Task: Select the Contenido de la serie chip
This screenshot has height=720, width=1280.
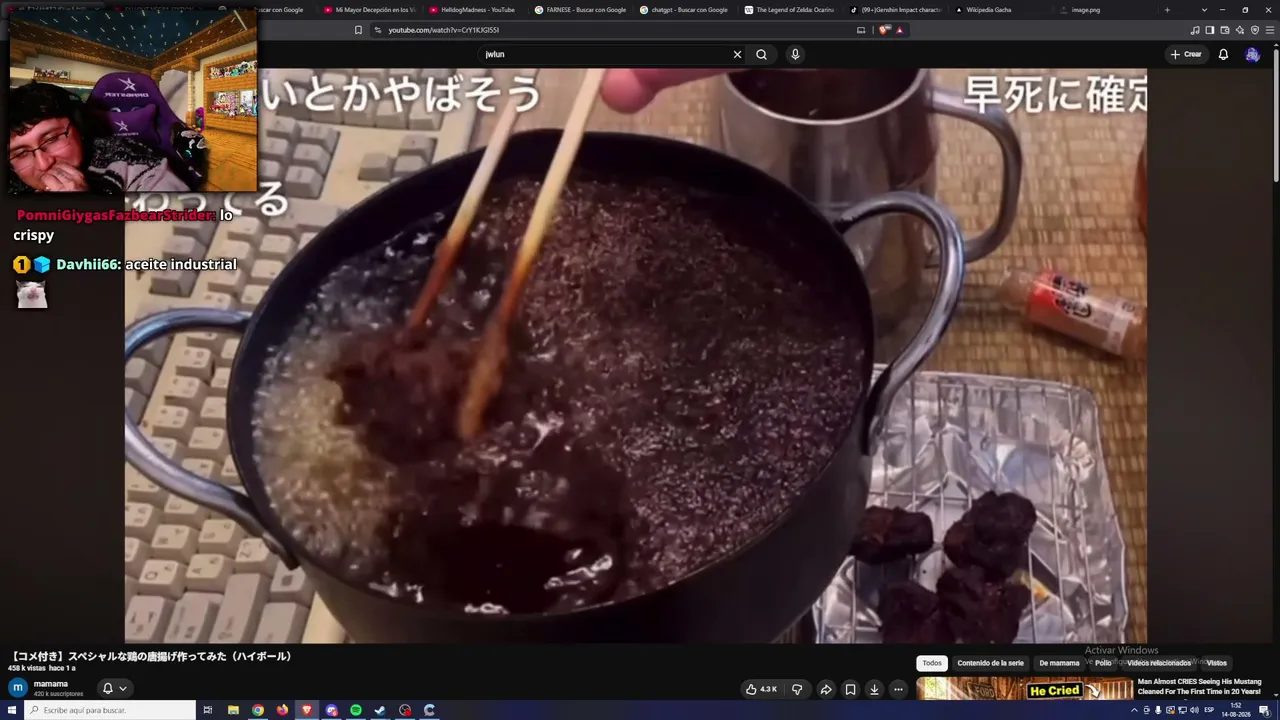Action: coord(990,663)
